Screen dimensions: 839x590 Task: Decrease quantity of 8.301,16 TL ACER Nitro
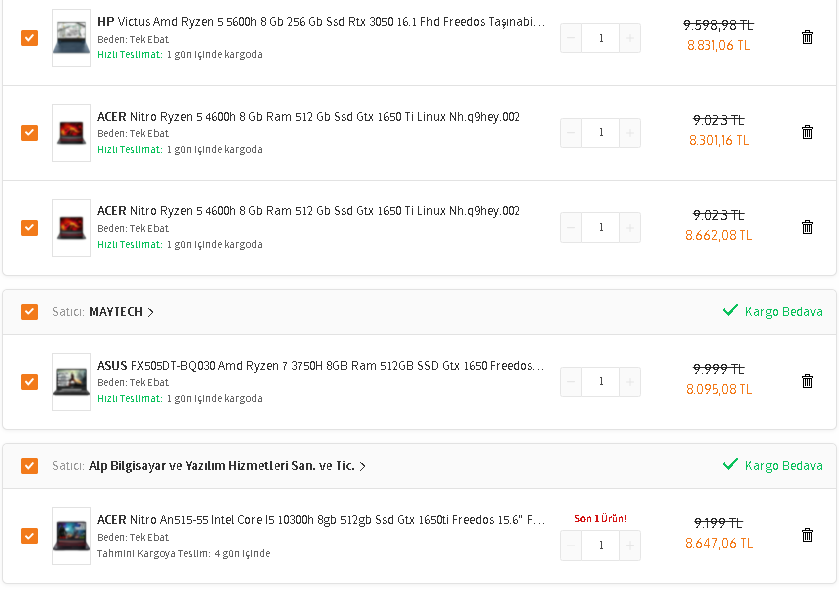[x=571, y=133]
